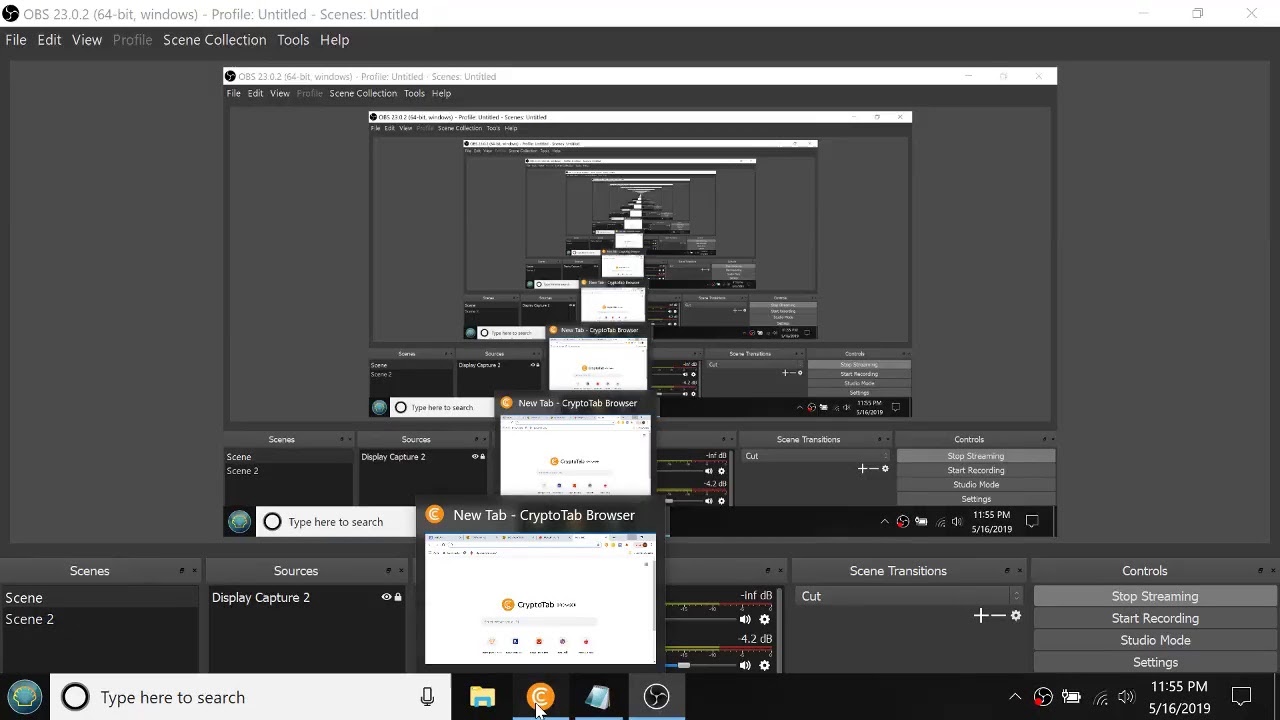1280x720 pixels.
Task: Click the red tray icon beside battery
Action: tap(1043, 697)
